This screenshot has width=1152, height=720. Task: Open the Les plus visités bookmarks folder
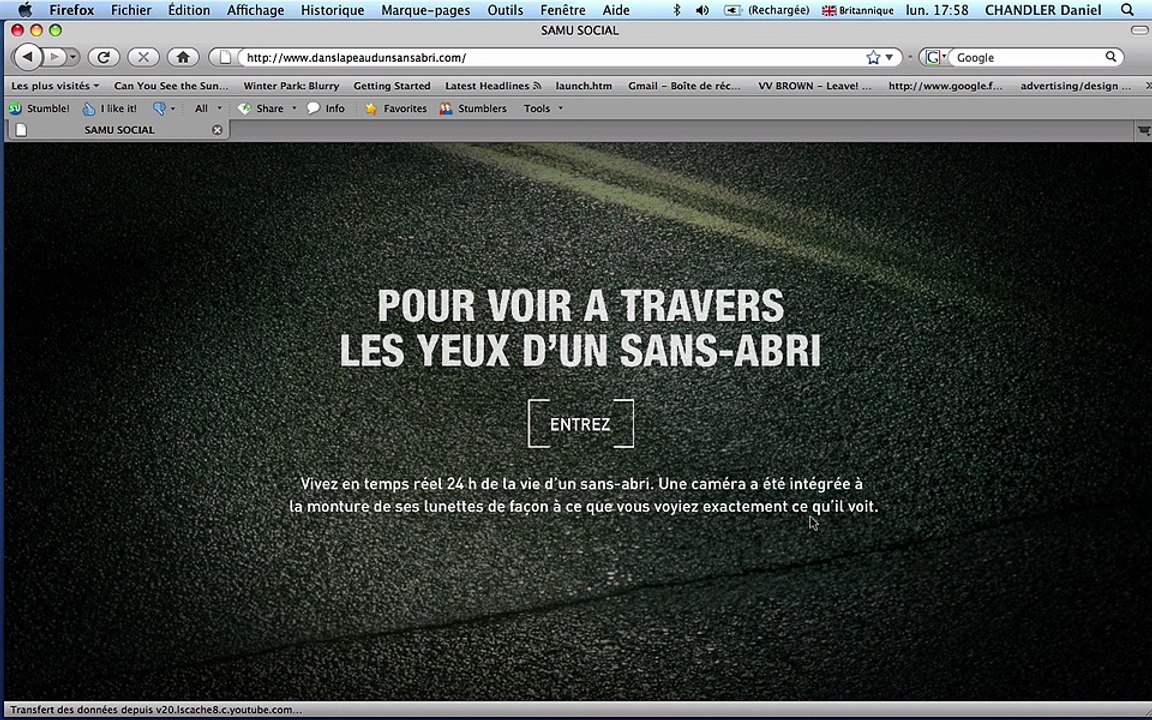click(54, 86)
